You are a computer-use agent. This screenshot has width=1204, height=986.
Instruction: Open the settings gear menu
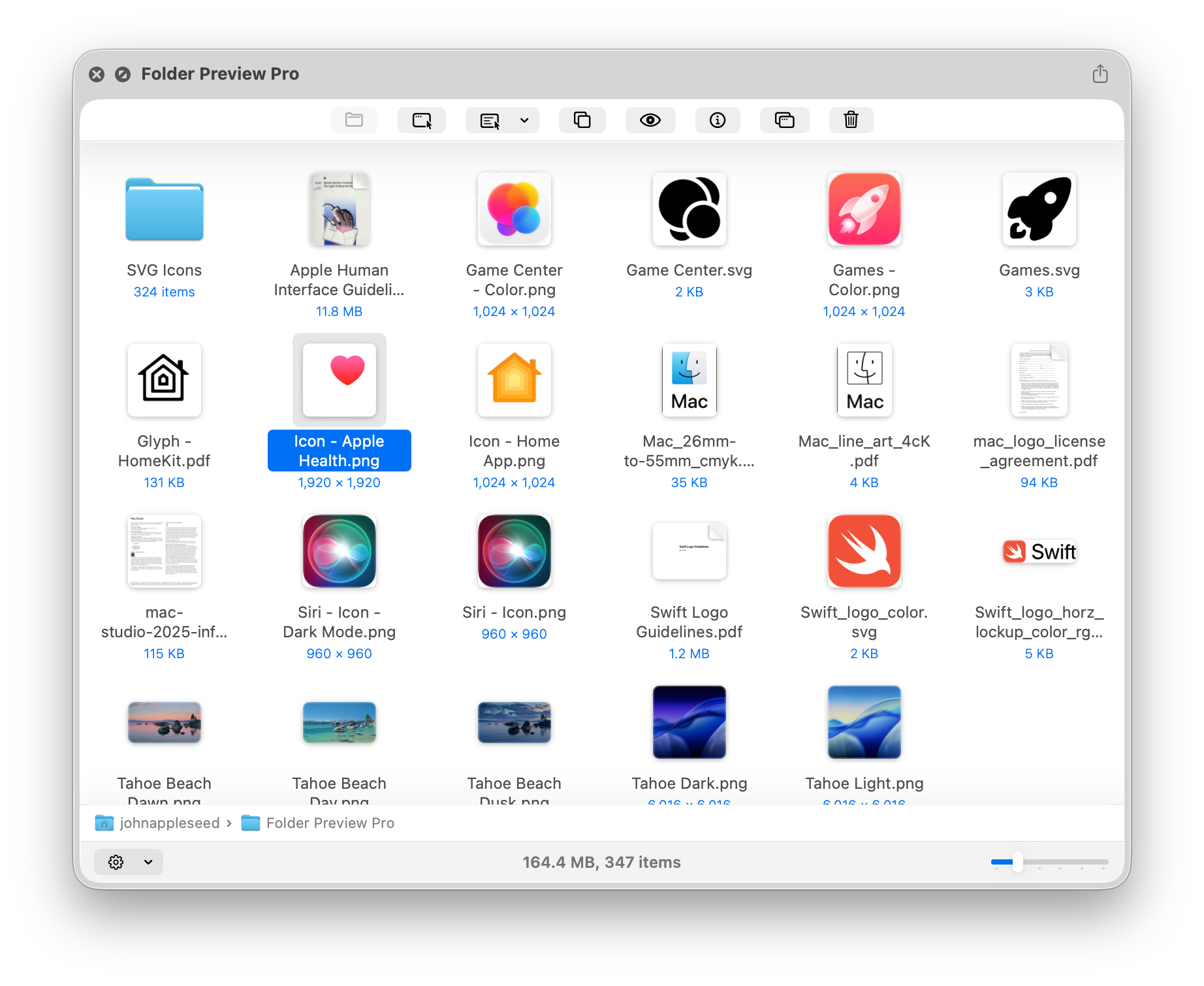pyautogui.click(x=116, y=862)
